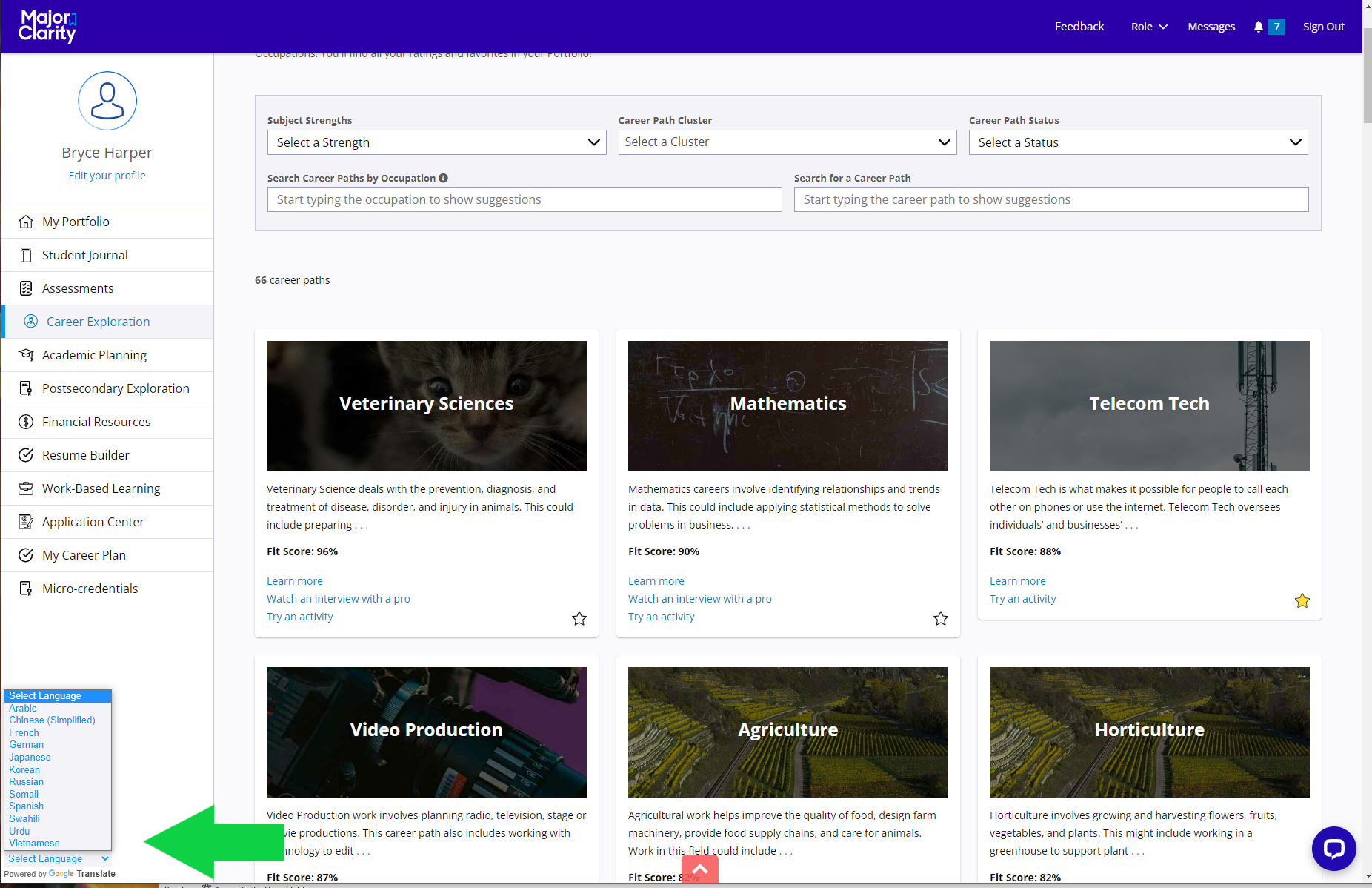This screenshot has height=888, width=1372.
Task: Click the info icon beside Search by Occupation
Action: coord(443,178)
